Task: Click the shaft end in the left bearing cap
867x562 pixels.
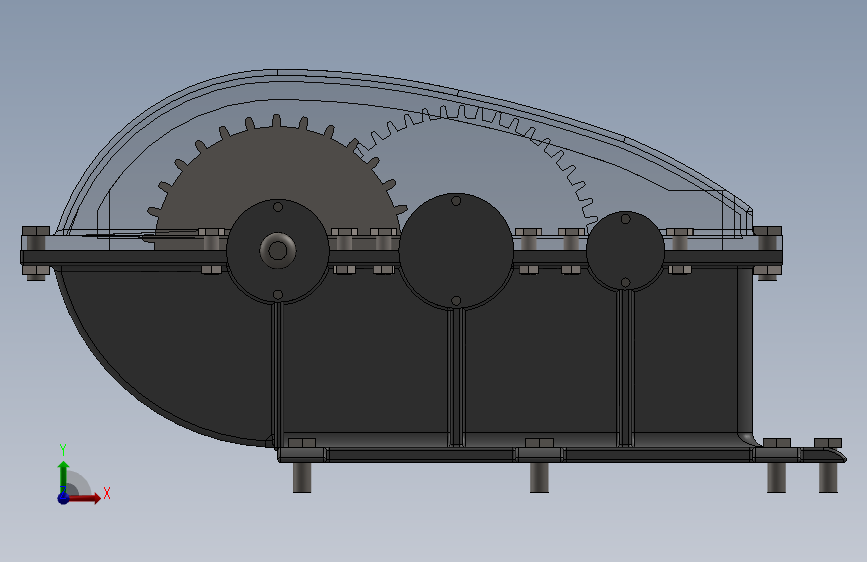Action: (278, 250)
